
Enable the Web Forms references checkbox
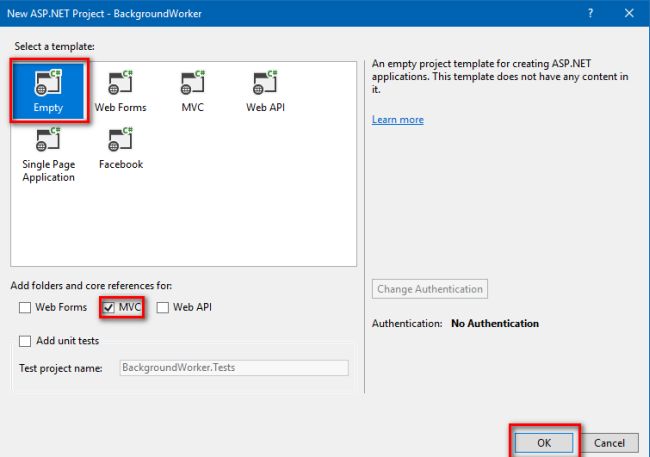[x=25, y=307]
